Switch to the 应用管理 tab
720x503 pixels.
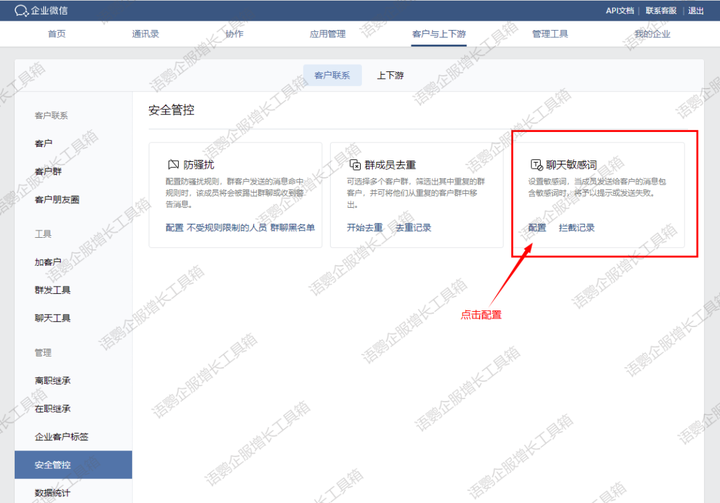tap(328, 34)
